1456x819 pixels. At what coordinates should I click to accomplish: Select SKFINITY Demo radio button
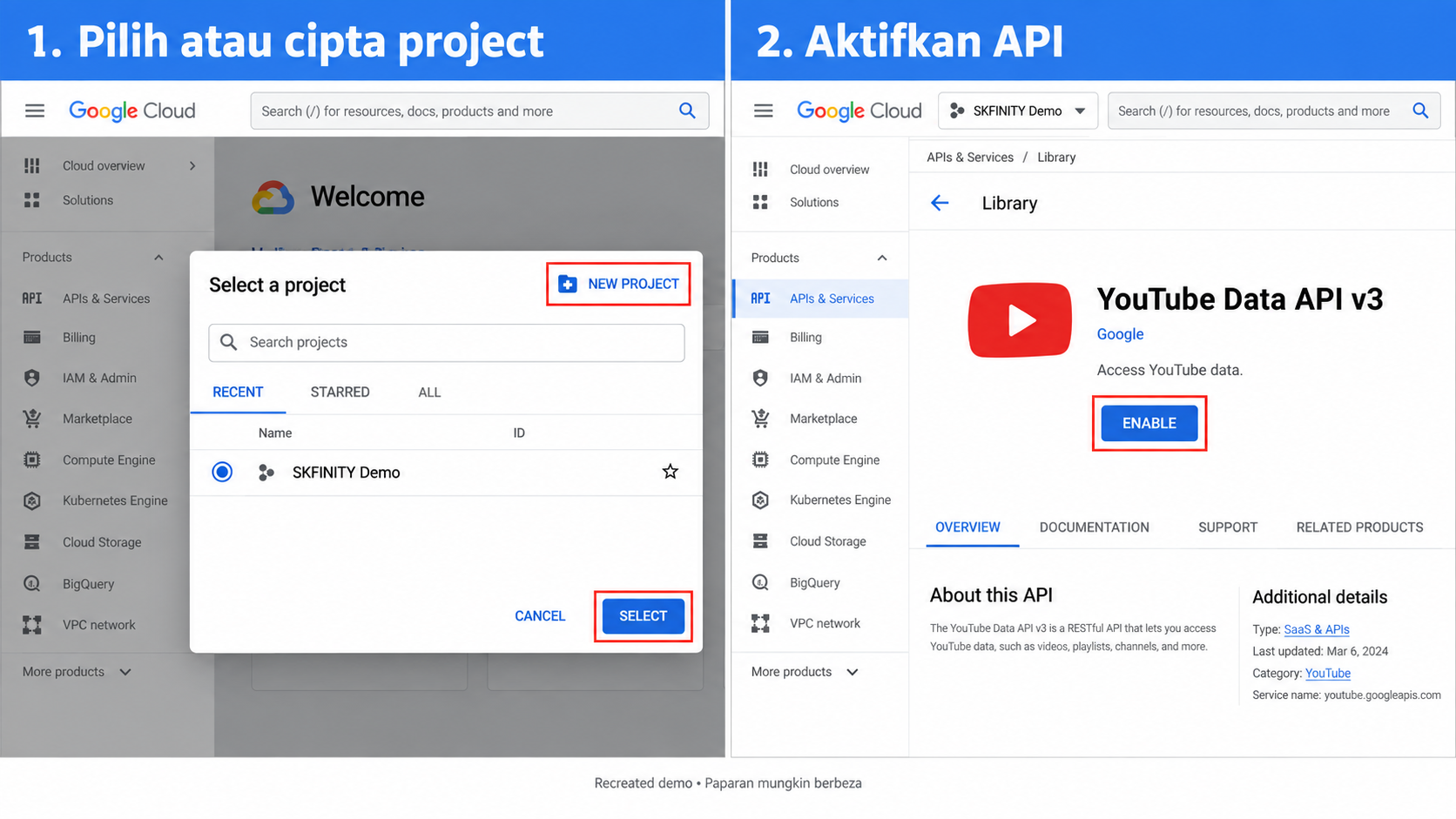(x=222, y=472)
